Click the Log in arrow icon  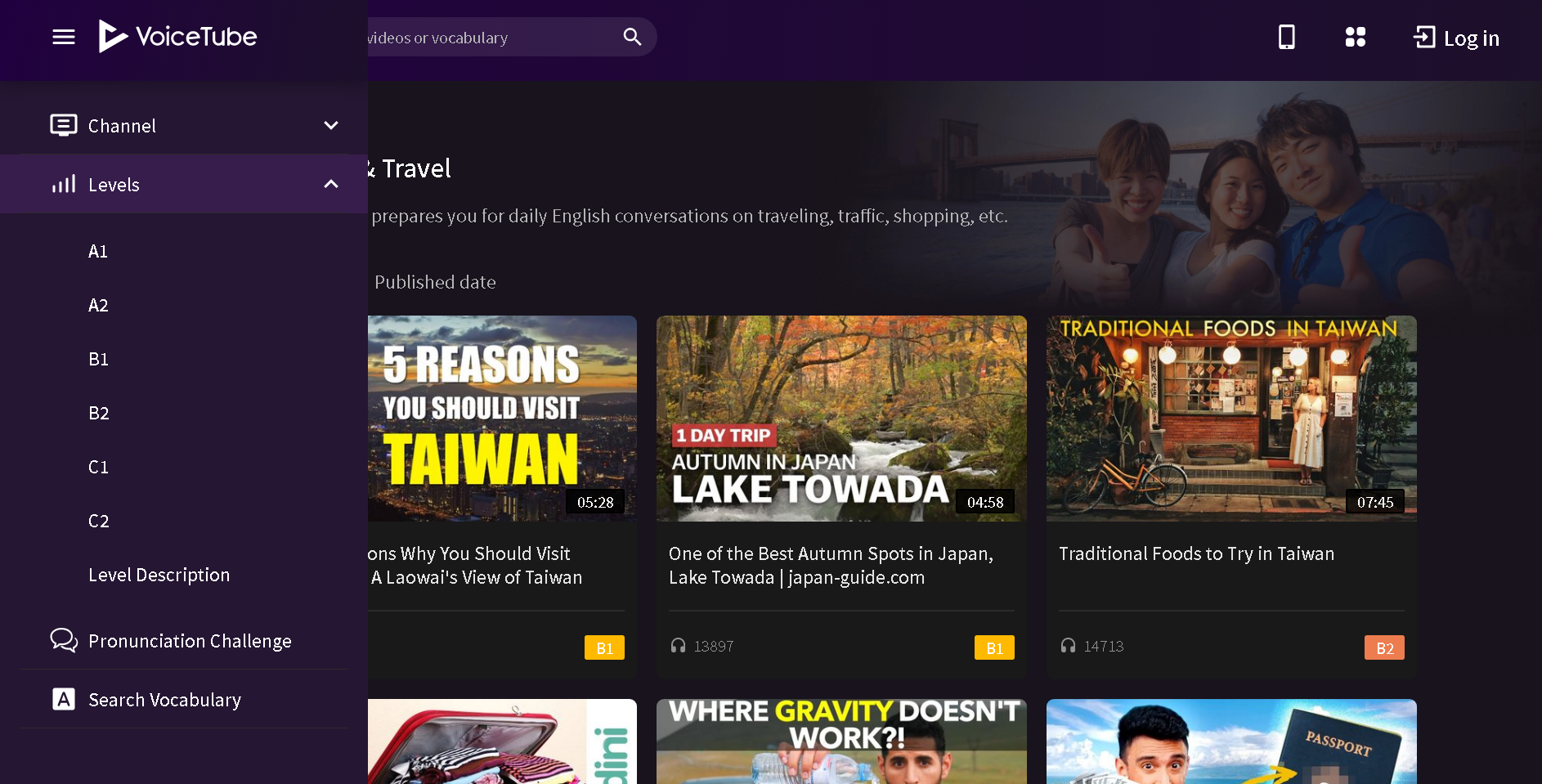1424,37
